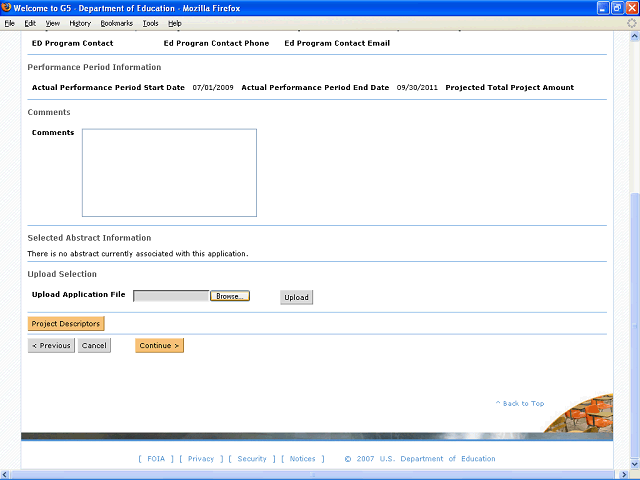This screenshot has height=480, width=640.
Task: Click the Selected Abstract Information heading
Action: point(89,238)
